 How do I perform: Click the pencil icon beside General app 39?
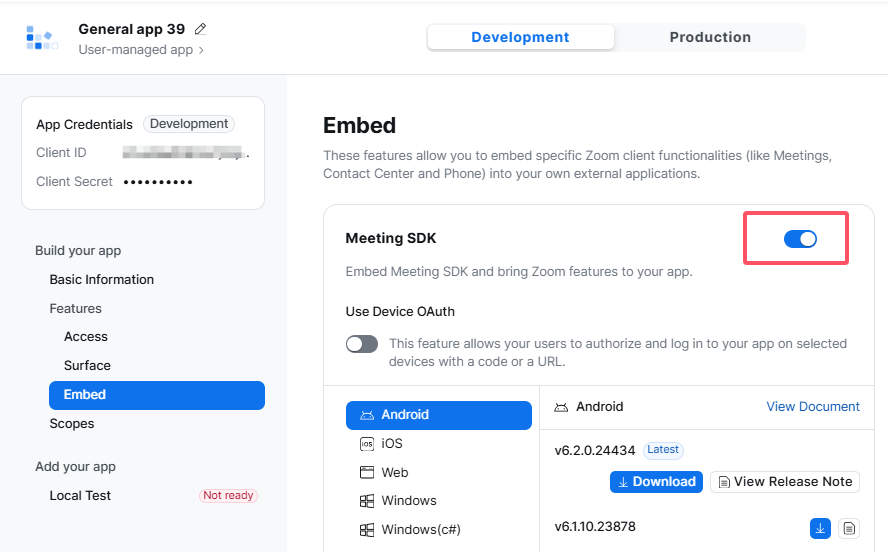tap(201, 29)
